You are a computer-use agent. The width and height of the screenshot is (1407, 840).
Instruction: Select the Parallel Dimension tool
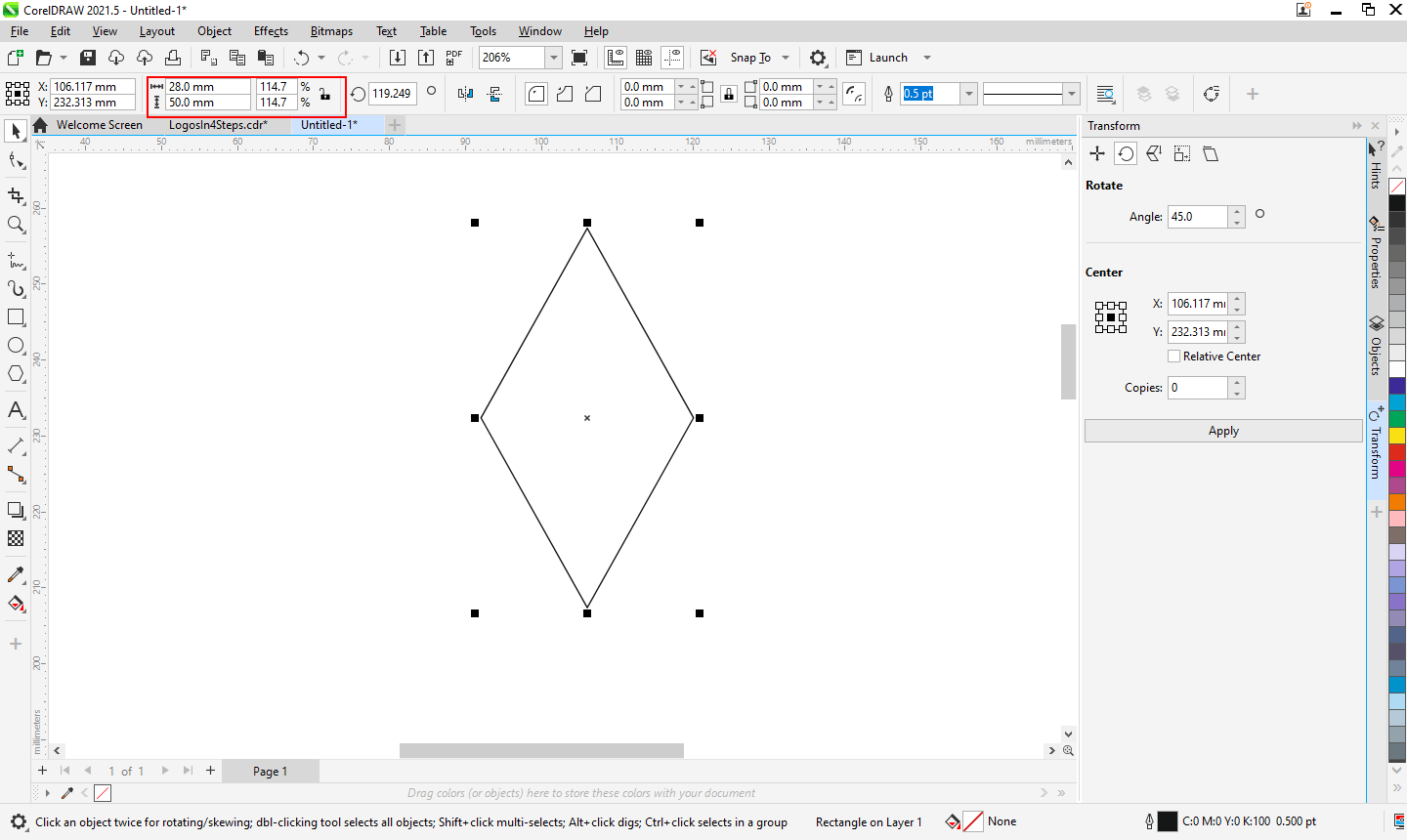click(x=16, y=445)
